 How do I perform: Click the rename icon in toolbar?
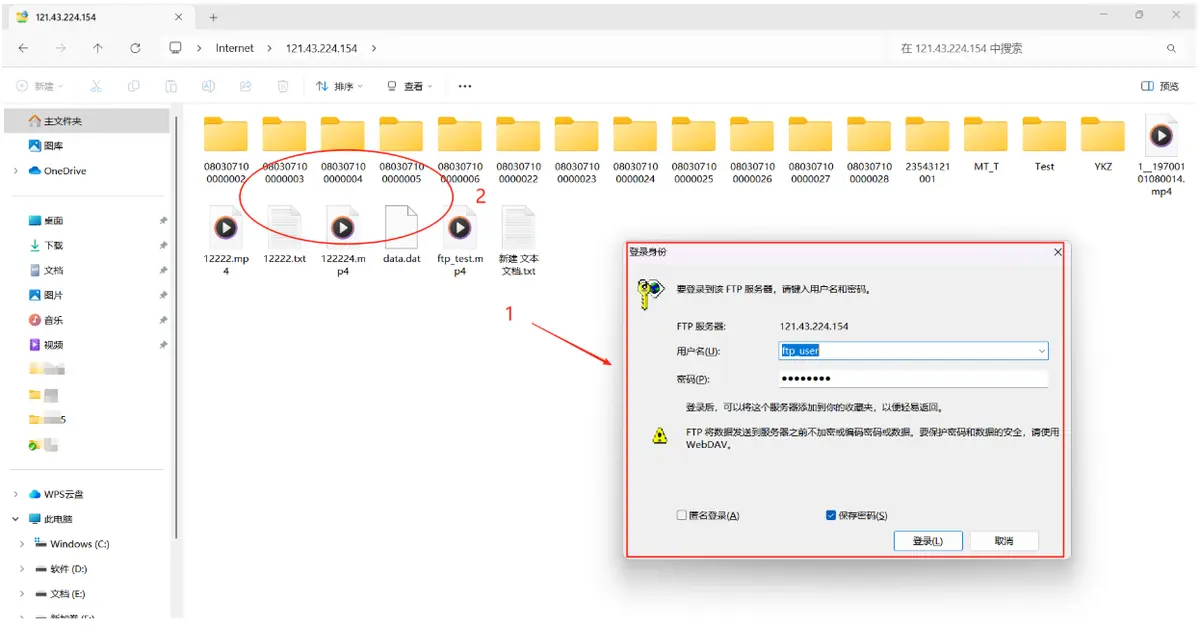point(208,87)
